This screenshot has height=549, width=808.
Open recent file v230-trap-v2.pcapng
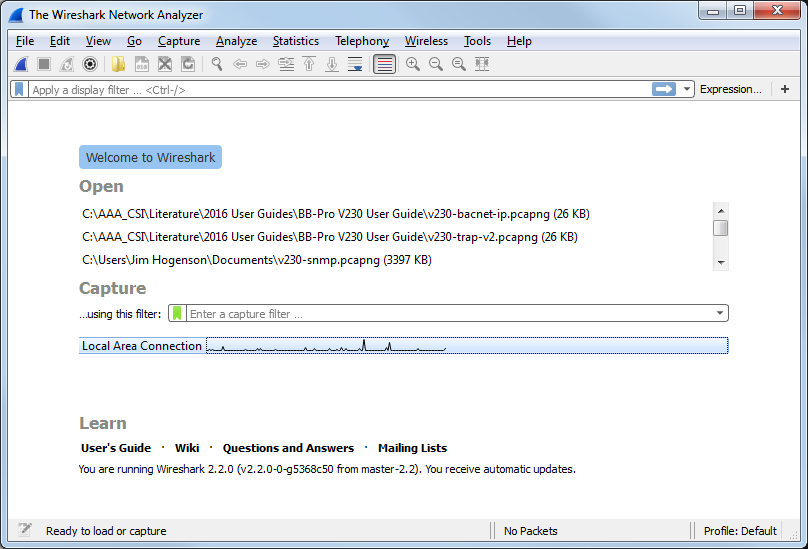330,237
